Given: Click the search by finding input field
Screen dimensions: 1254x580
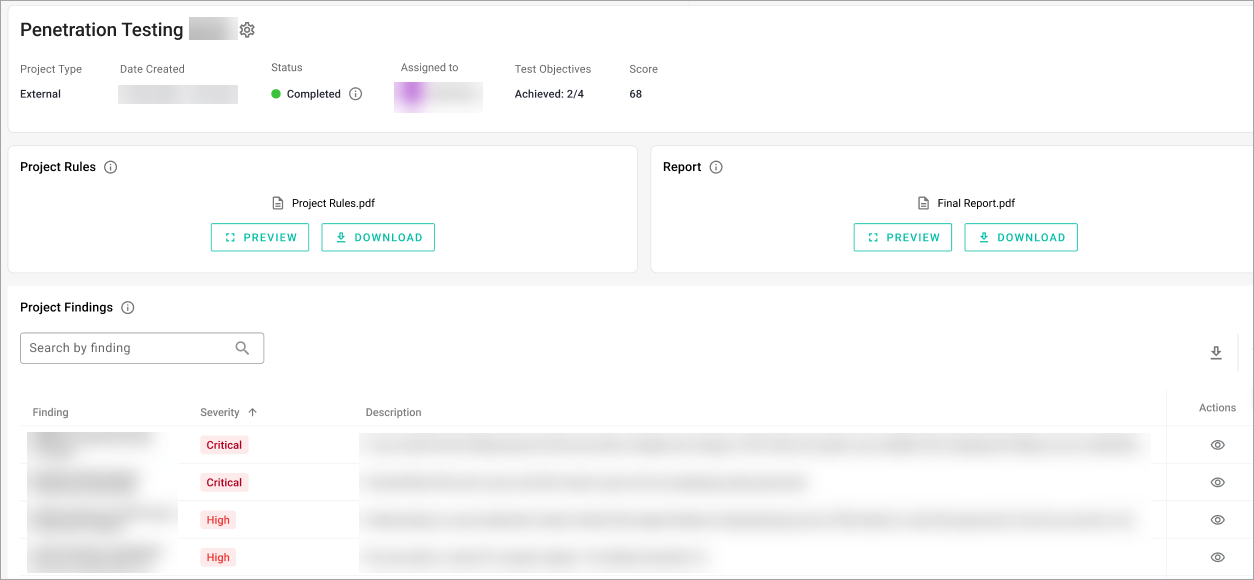Looking at the screenshot, I should (x=130, y=347).
